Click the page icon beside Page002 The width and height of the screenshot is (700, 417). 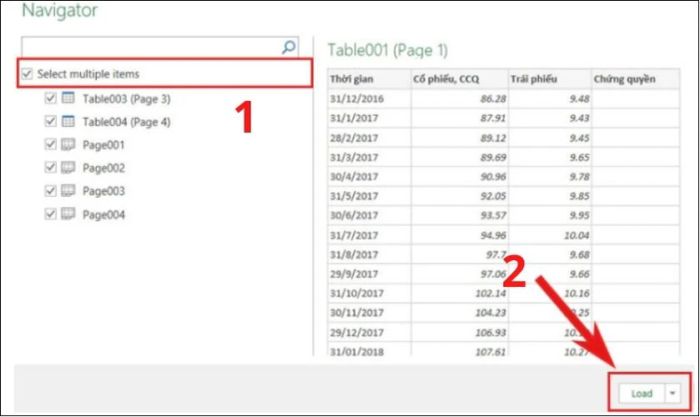point(68,167)
